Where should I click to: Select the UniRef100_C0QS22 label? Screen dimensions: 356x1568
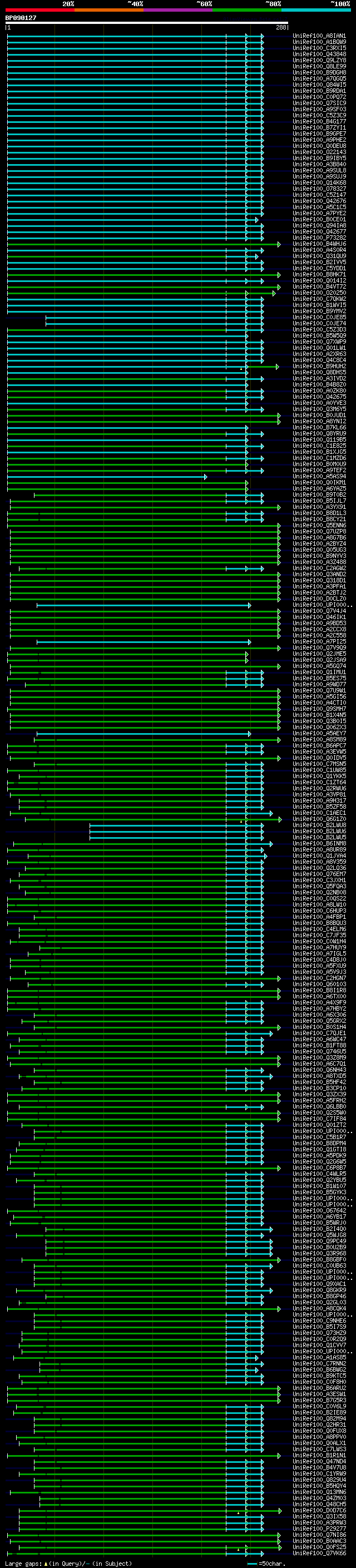pyautogui.click(x=319, y=899)
